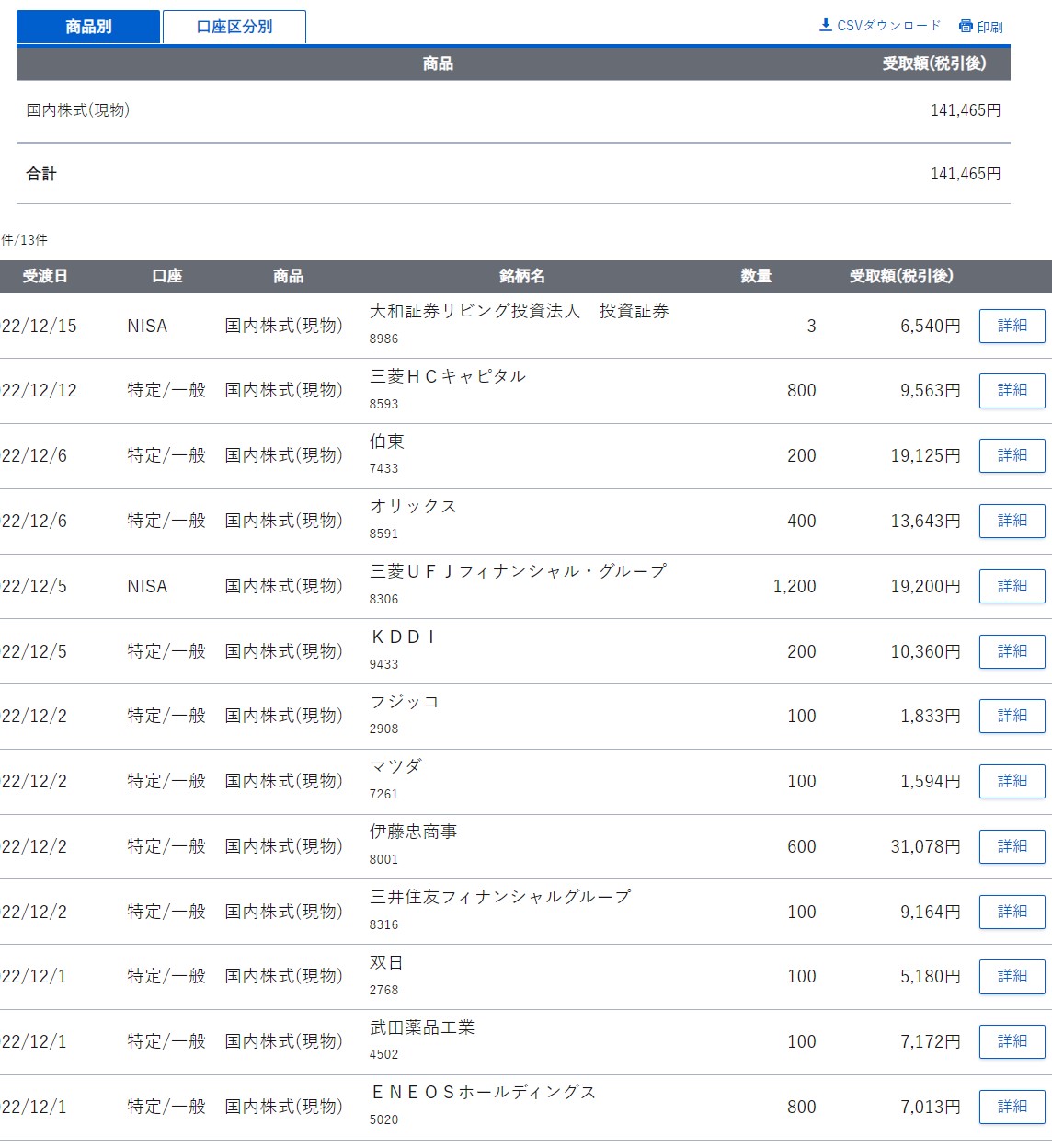Open 詳細 for フジッコ
This screenshot has width=1052, height=1148.
click(1012, 716)
